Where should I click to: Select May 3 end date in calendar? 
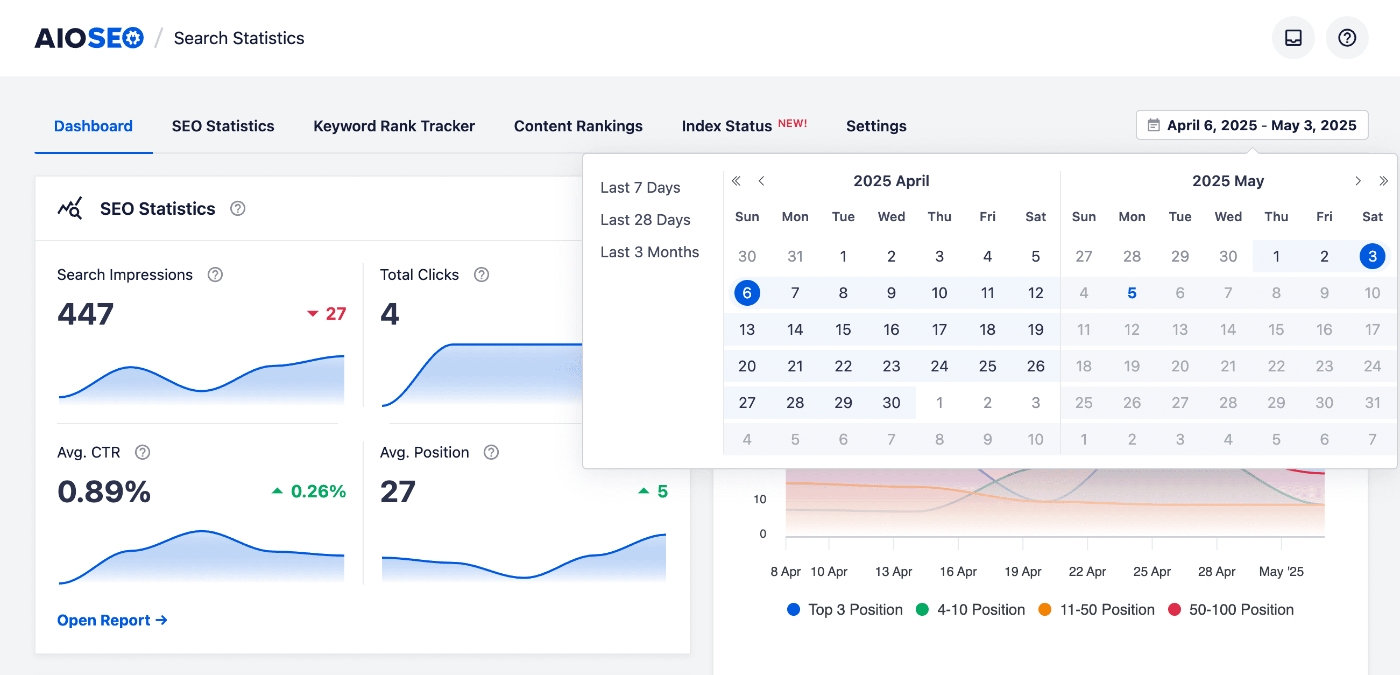(1372, 257)
